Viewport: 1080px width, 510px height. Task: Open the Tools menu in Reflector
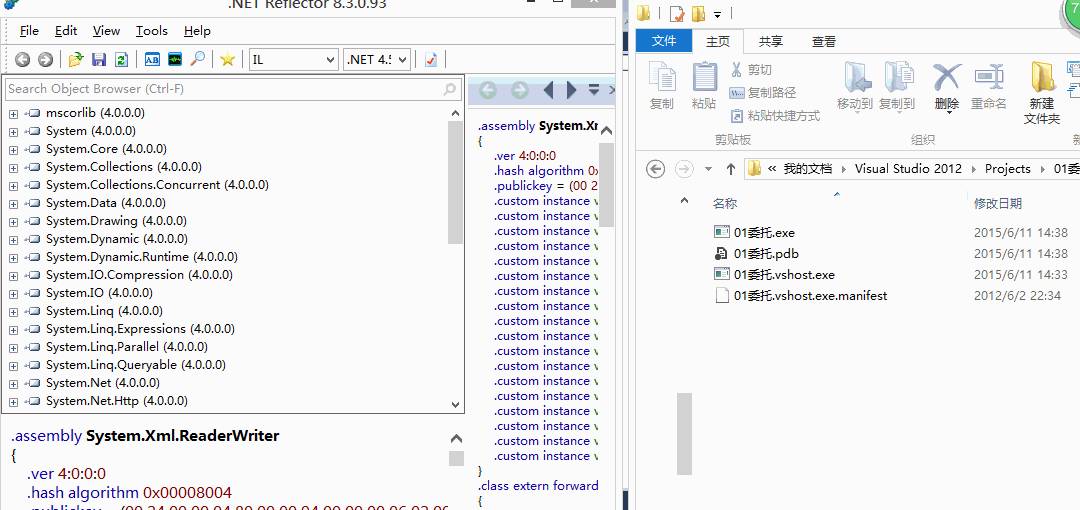152,31
